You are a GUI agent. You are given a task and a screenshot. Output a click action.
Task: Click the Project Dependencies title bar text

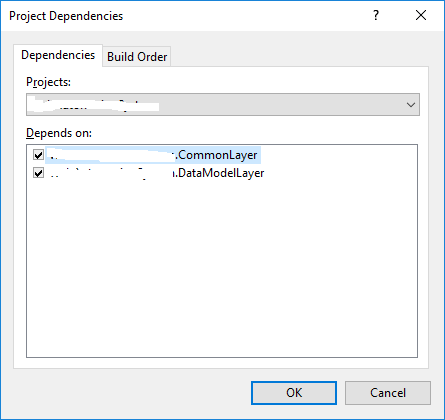point(66,16)
